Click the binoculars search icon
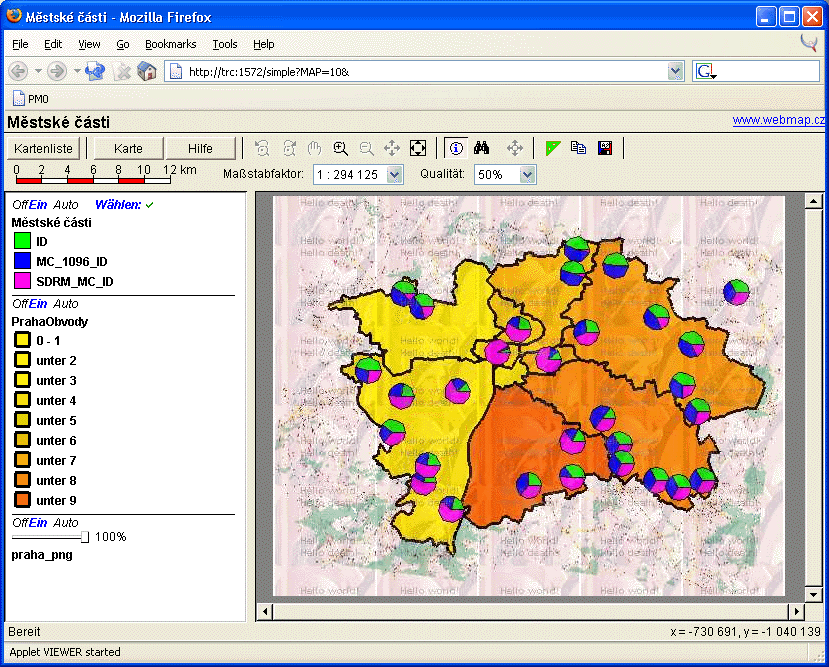This screenshot has height=667, width=829. point(481,148)
